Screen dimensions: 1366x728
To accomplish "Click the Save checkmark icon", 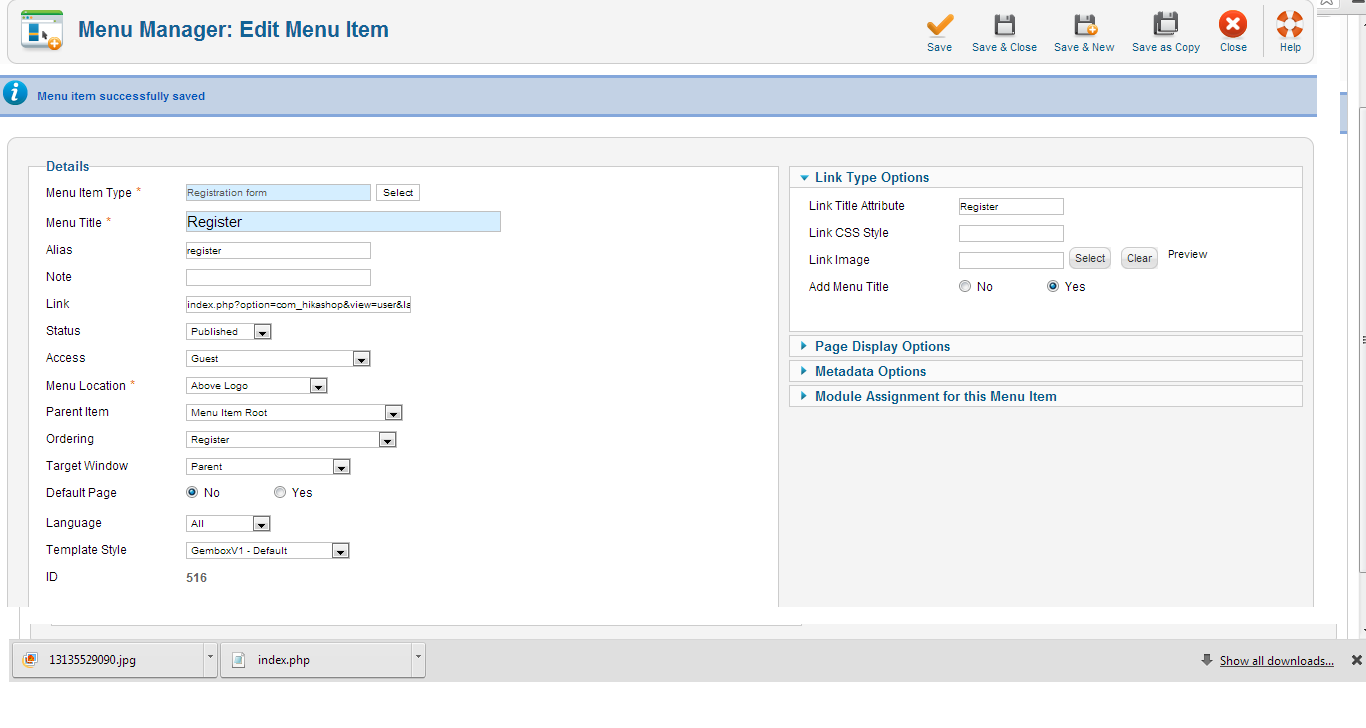I will [940, 25].
